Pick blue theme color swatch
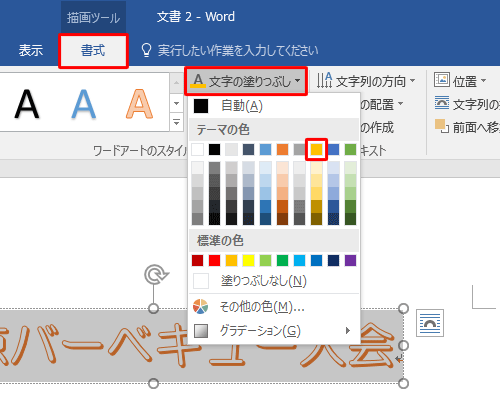This screenshot has width=500, height=395. click(x=334, y=150)
